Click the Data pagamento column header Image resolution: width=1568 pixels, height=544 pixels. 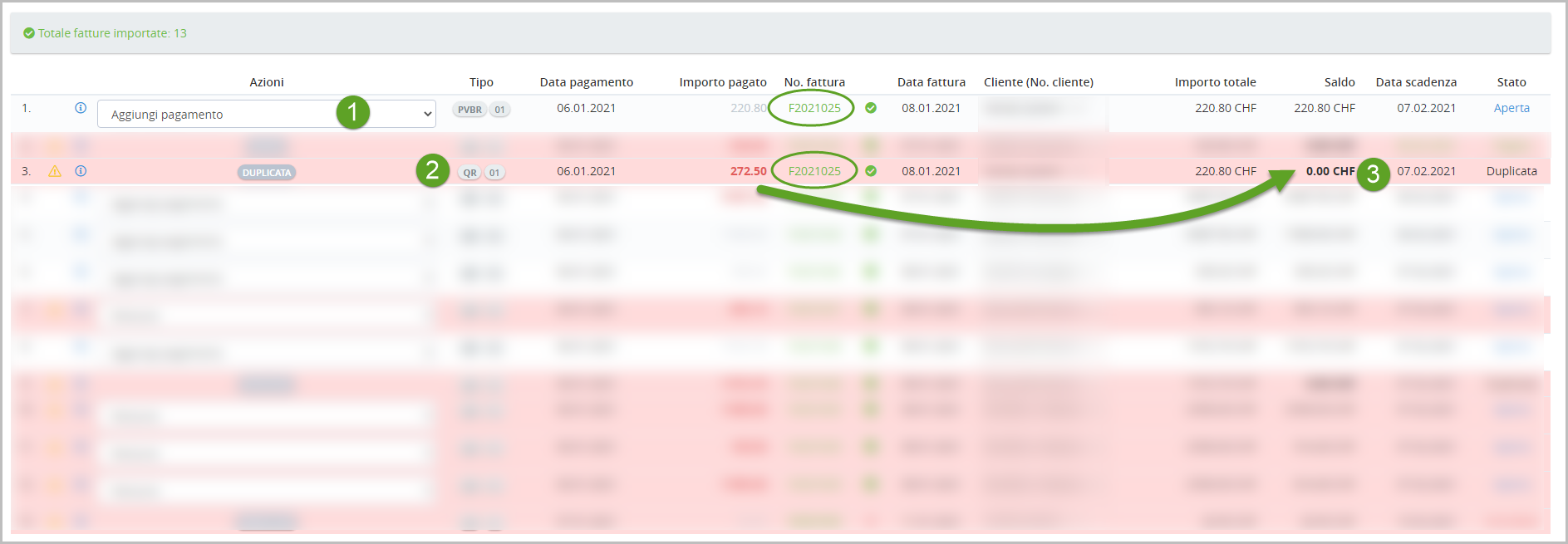[x=586, y=82]
